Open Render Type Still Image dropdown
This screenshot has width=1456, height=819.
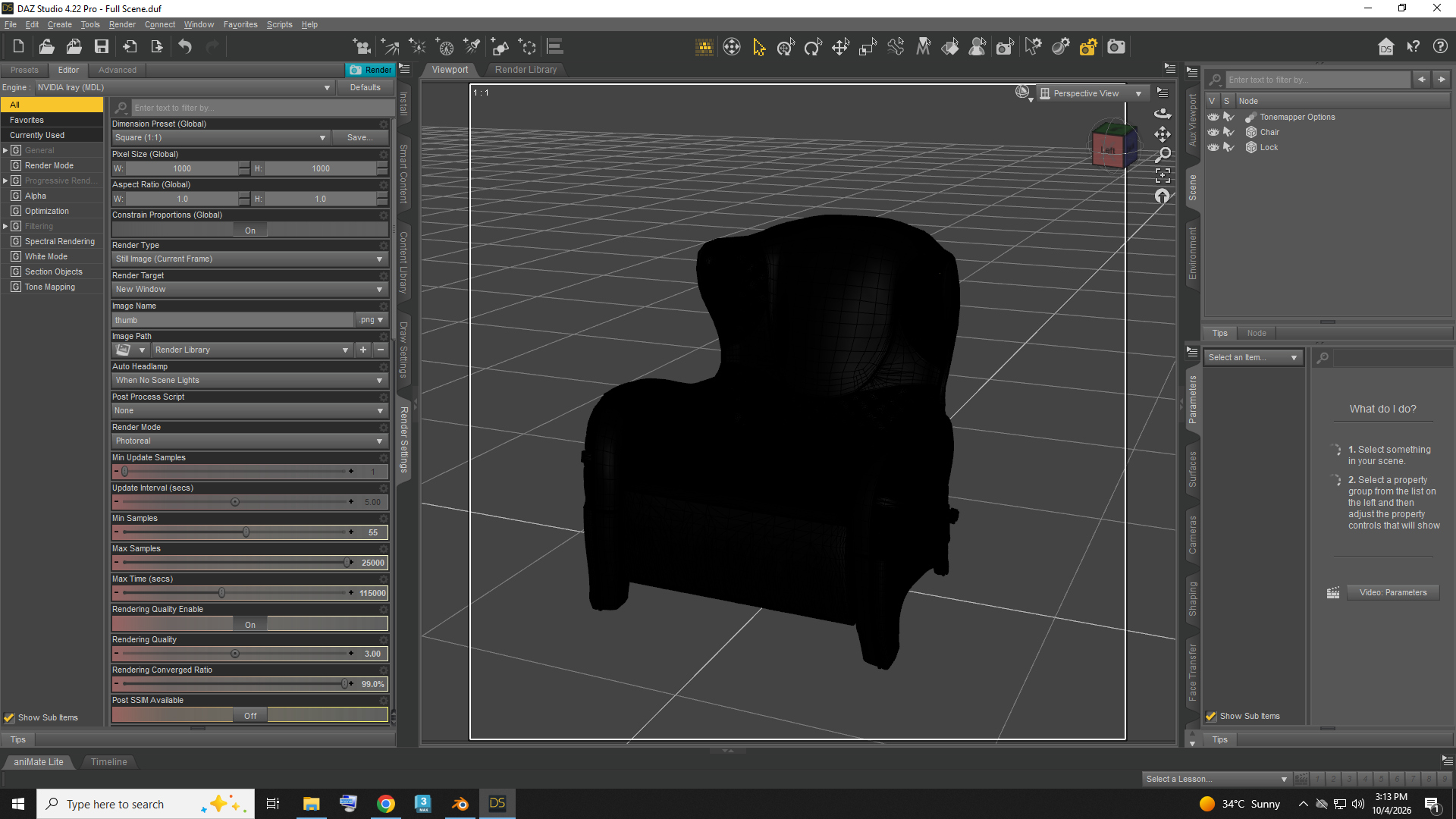(x=249, y=259)
